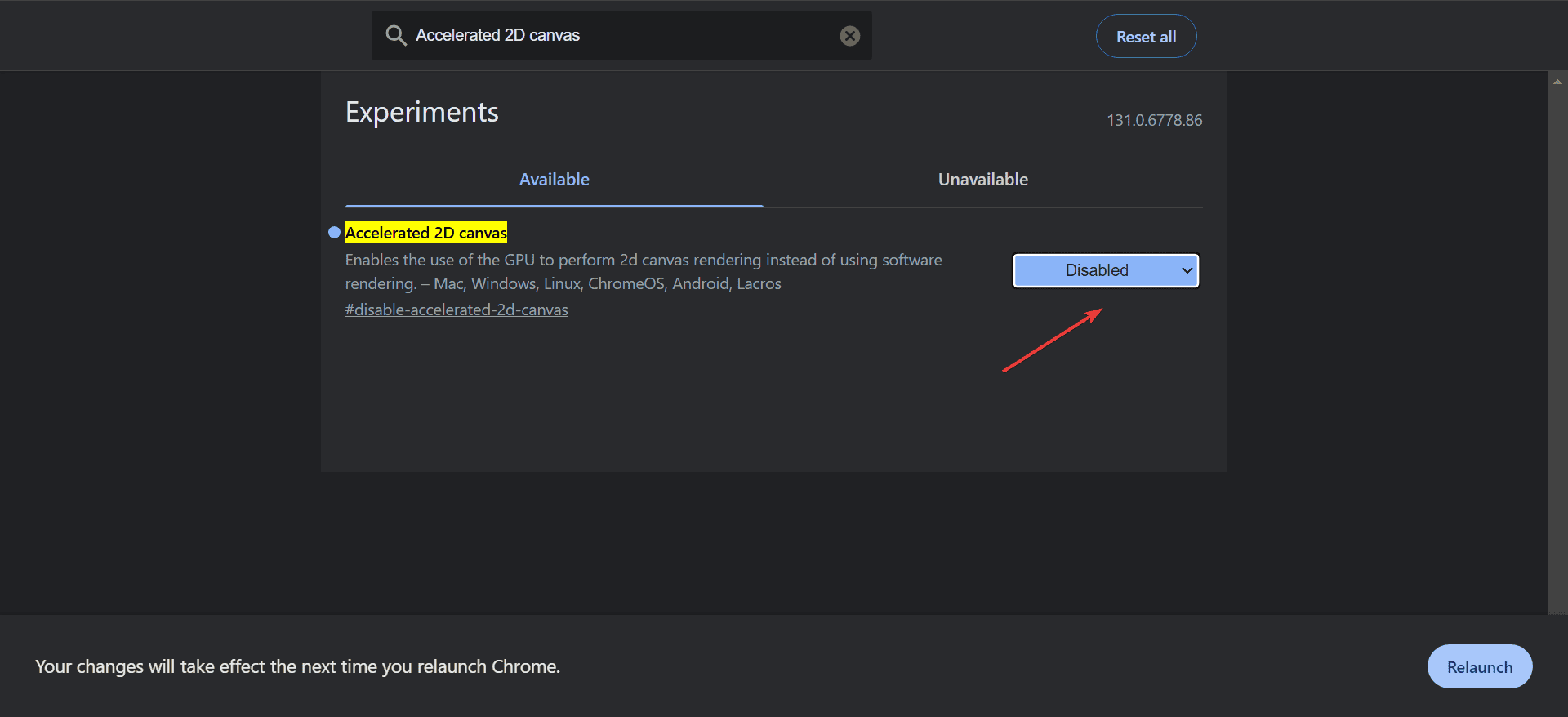Click the highlighted Accelerated 2D canvas title
Viewport: 1568px width, 717px height.
pos(426,233)
